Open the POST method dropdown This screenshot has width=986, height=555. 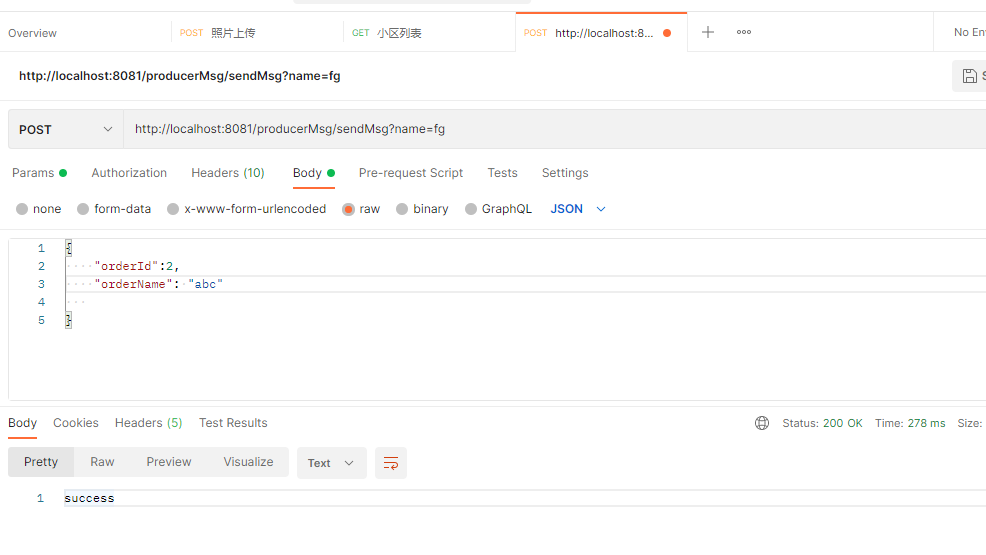66,129
